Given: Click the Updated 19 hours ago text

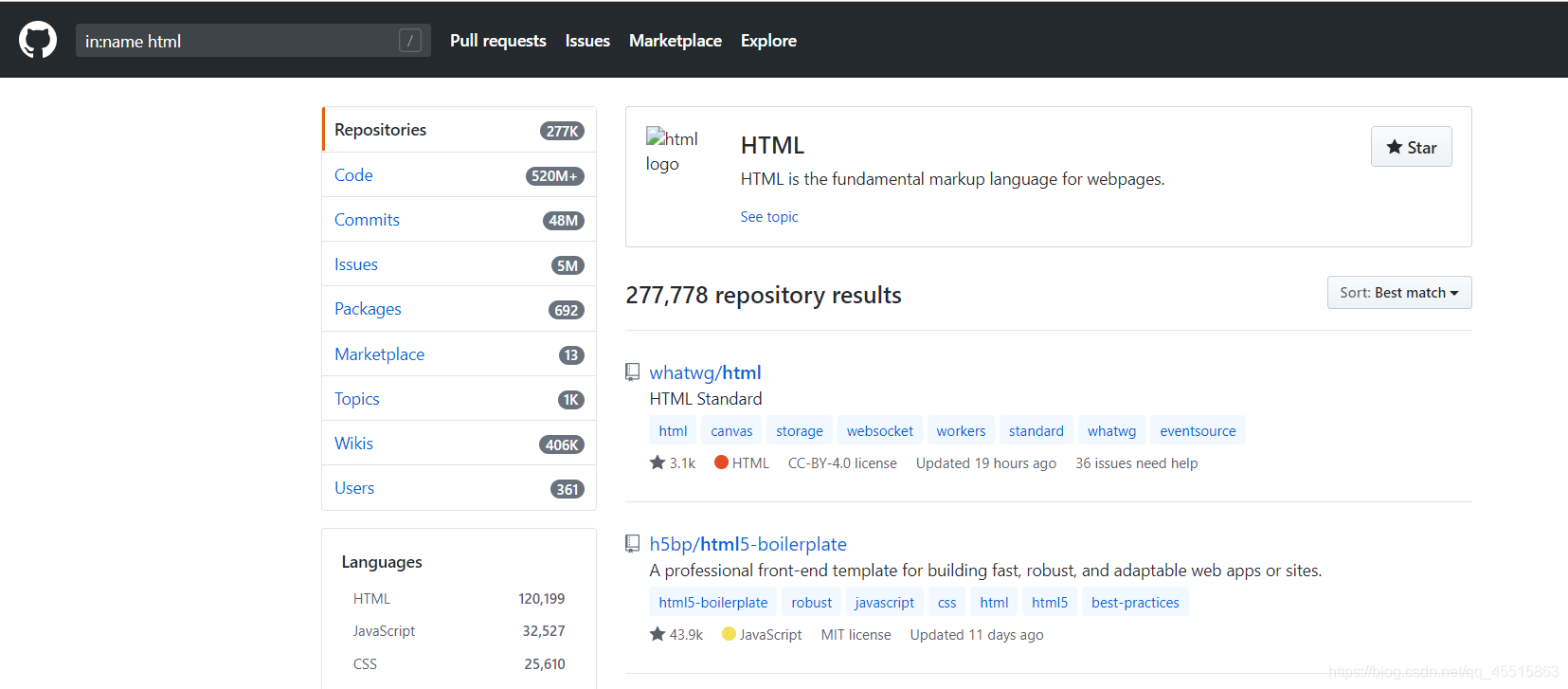Looking at the screenshot, I should pos(986,463).
